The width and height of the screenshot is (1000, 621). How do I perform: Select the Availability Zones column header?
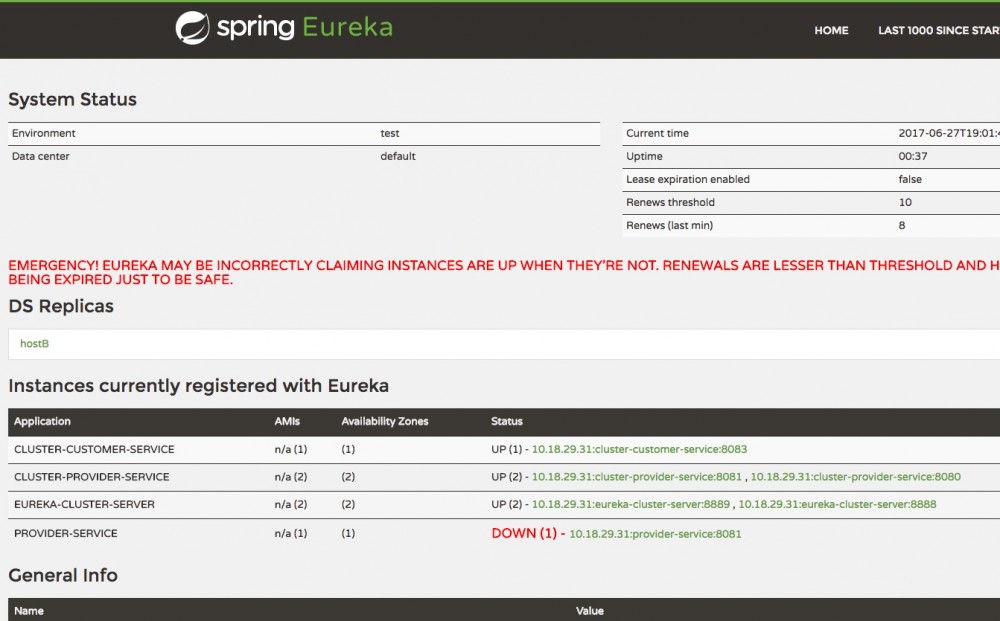tap(385, 421)
